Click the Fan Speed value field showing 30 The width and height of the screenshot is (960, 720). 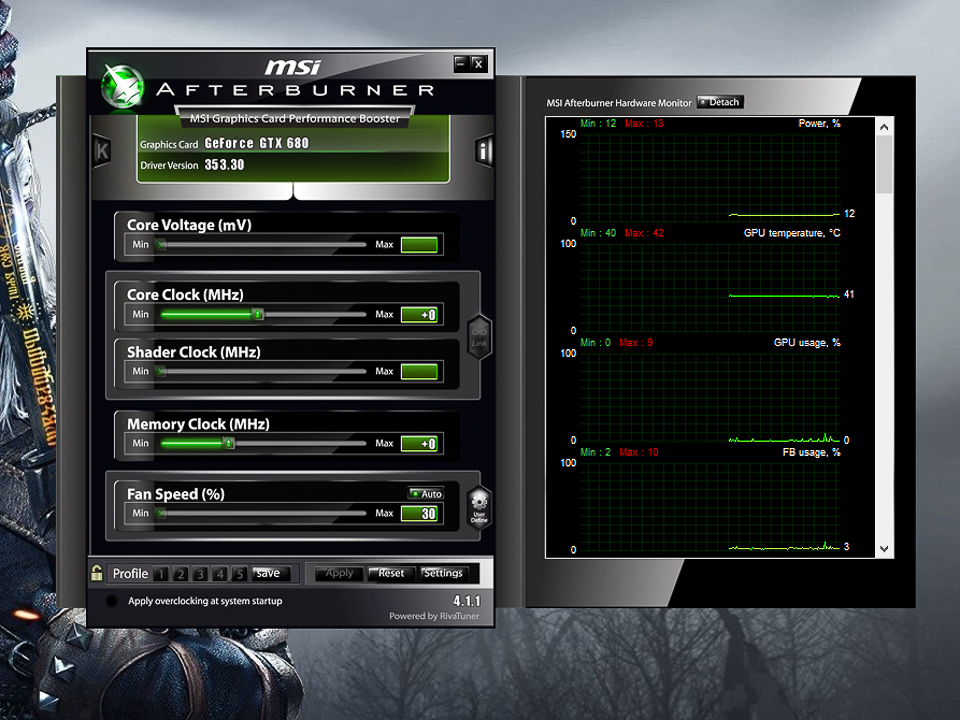(x=419, y=514)
